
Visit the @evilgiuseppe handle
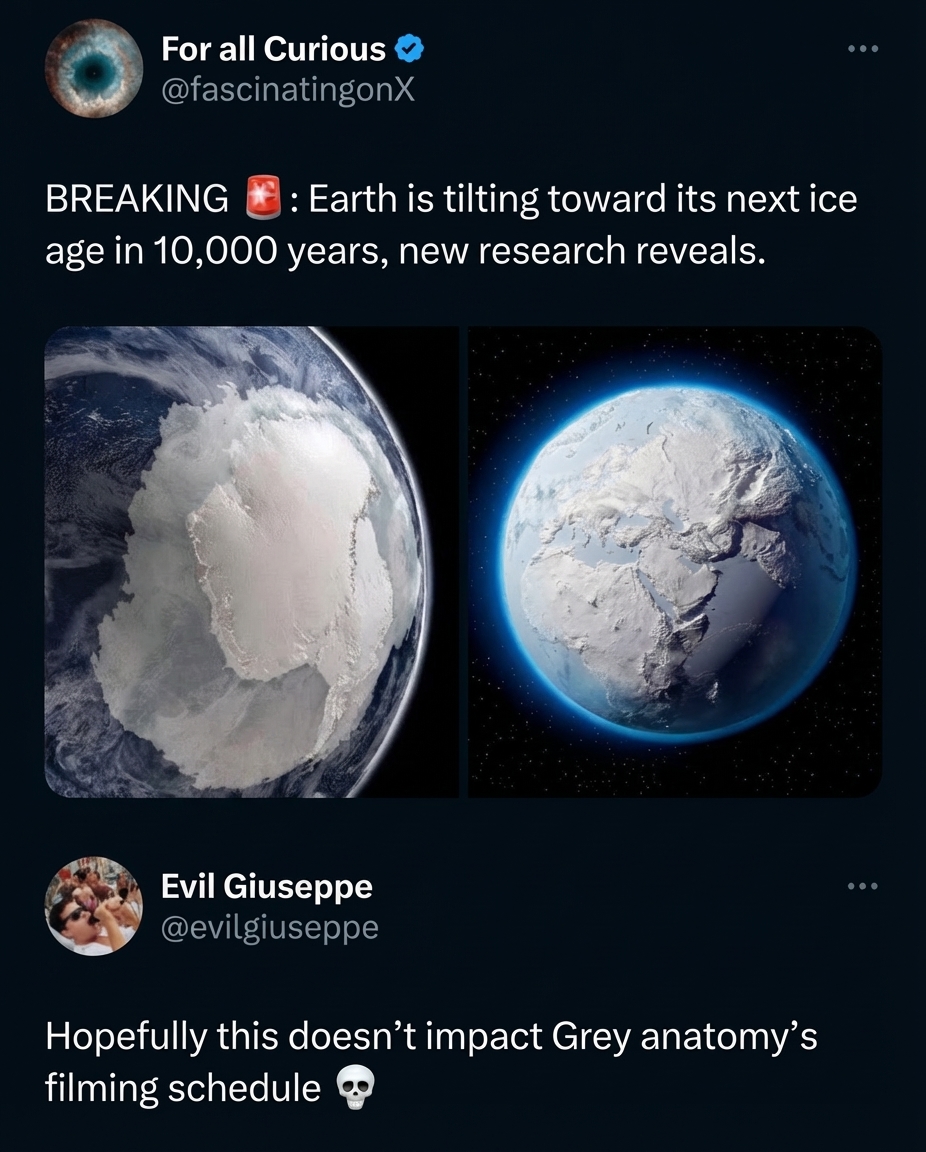(x=270, y=928)
